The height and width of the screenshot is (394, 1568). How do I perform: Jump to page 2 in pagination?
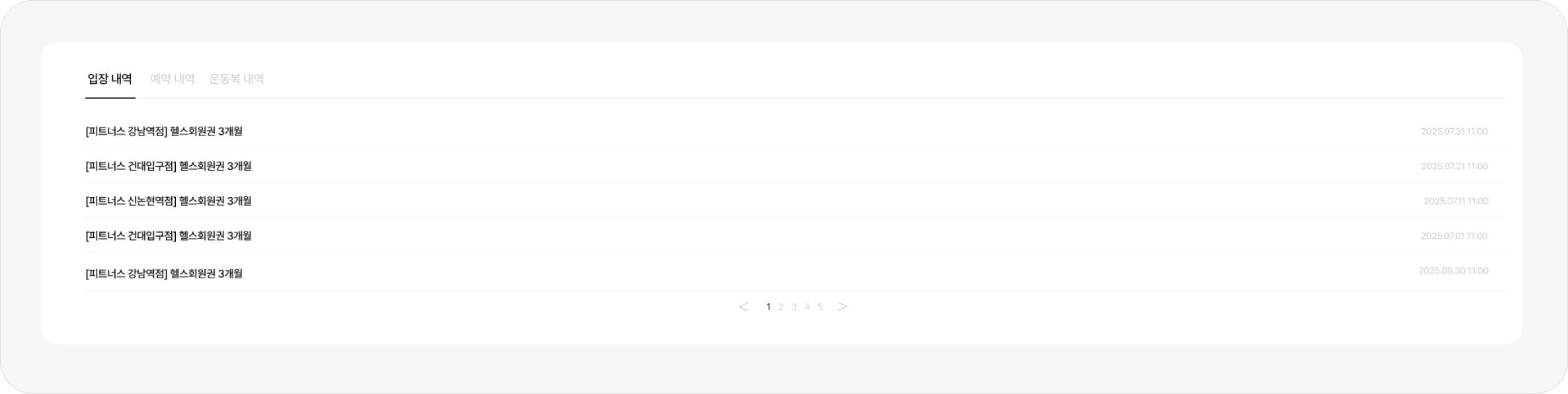781,307
